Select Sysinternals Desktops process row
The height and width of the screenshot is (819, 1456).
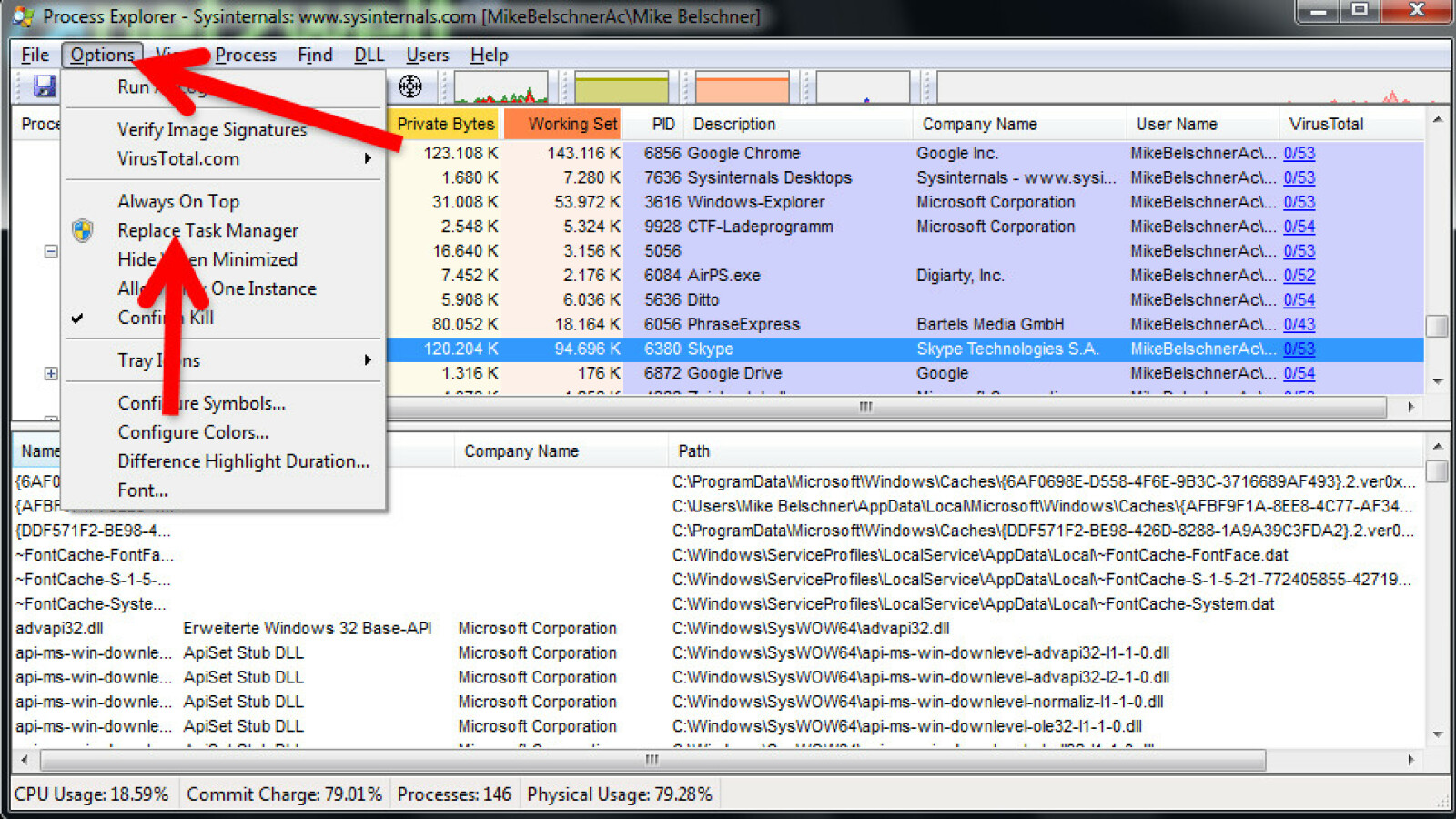tap(905, 177)
